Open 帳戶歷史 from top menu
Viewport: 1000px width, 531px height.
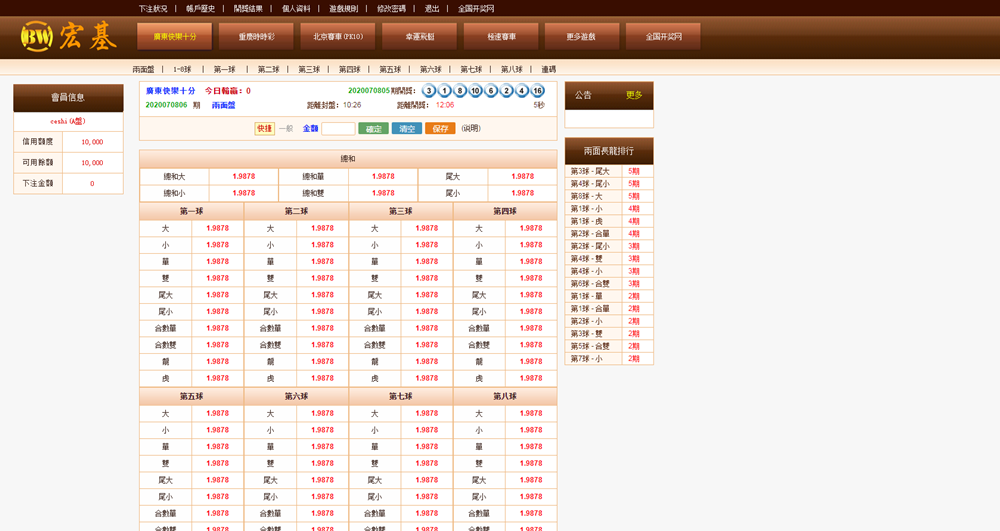coord(201,8)
